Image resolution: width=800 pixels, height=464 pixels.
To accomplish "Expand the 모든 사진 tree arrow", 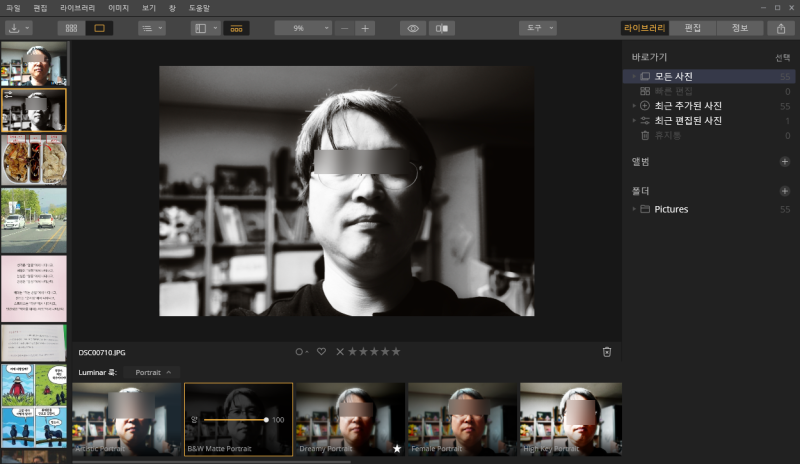I will pos(634,77).
